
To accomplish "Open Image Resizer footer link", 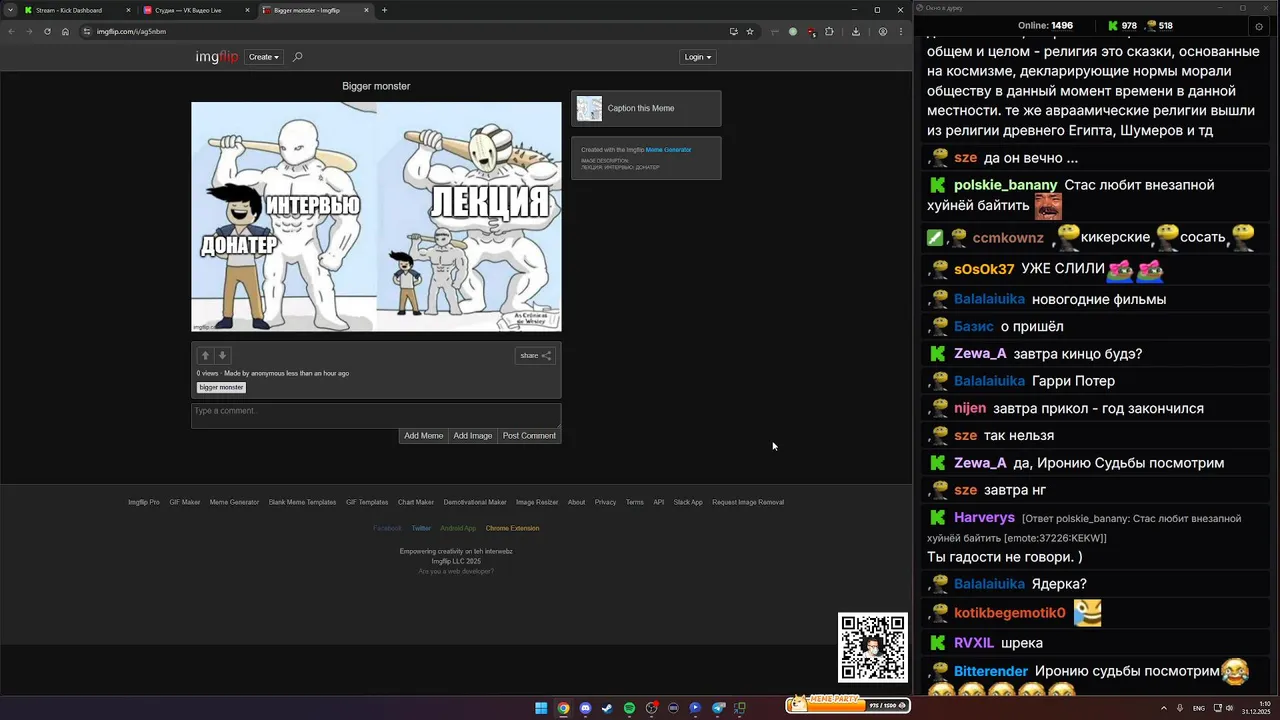I will point(537,502).
